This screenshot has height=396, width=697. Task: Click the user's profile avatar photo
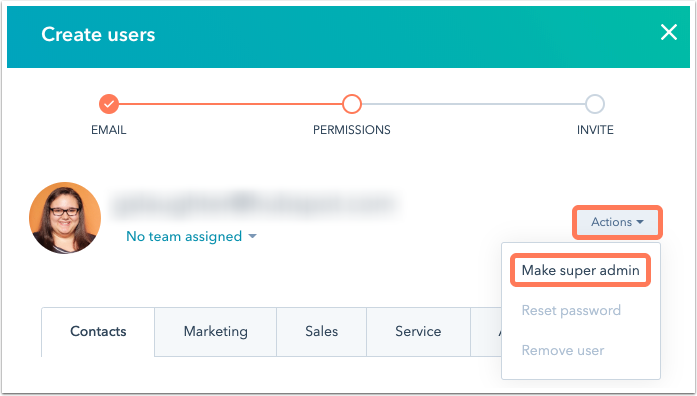point(65,218)
